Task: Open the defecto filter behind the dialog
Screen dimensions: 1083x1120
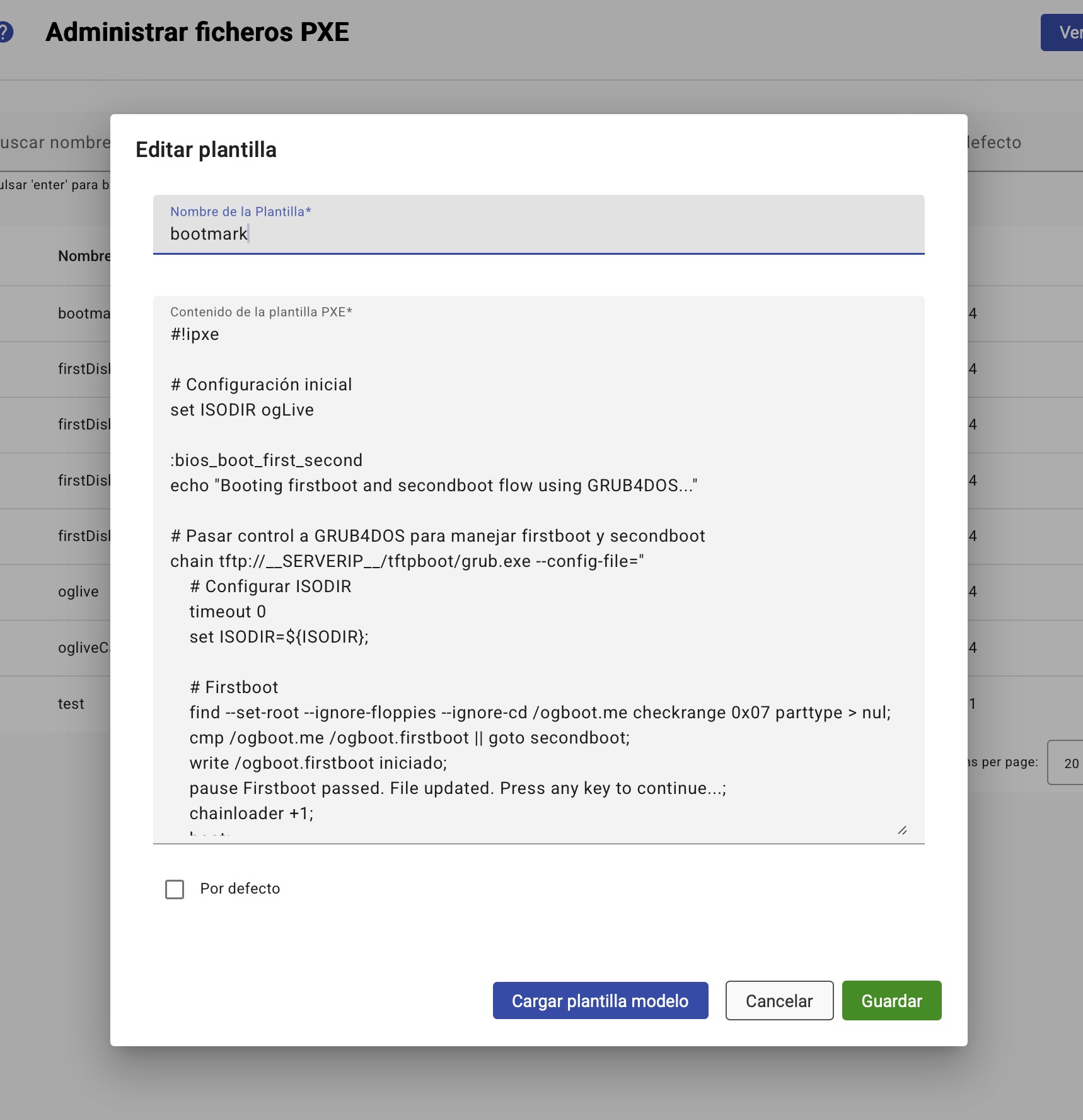Action: (996, 143)
